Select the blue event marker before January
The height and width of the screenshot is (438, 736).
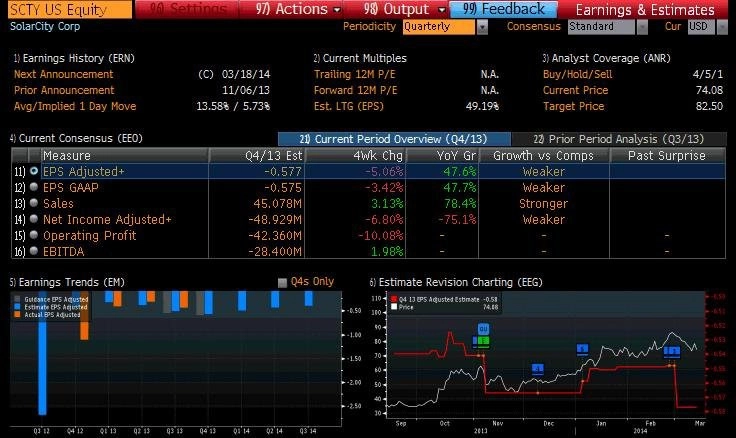[x=583, y=349]
